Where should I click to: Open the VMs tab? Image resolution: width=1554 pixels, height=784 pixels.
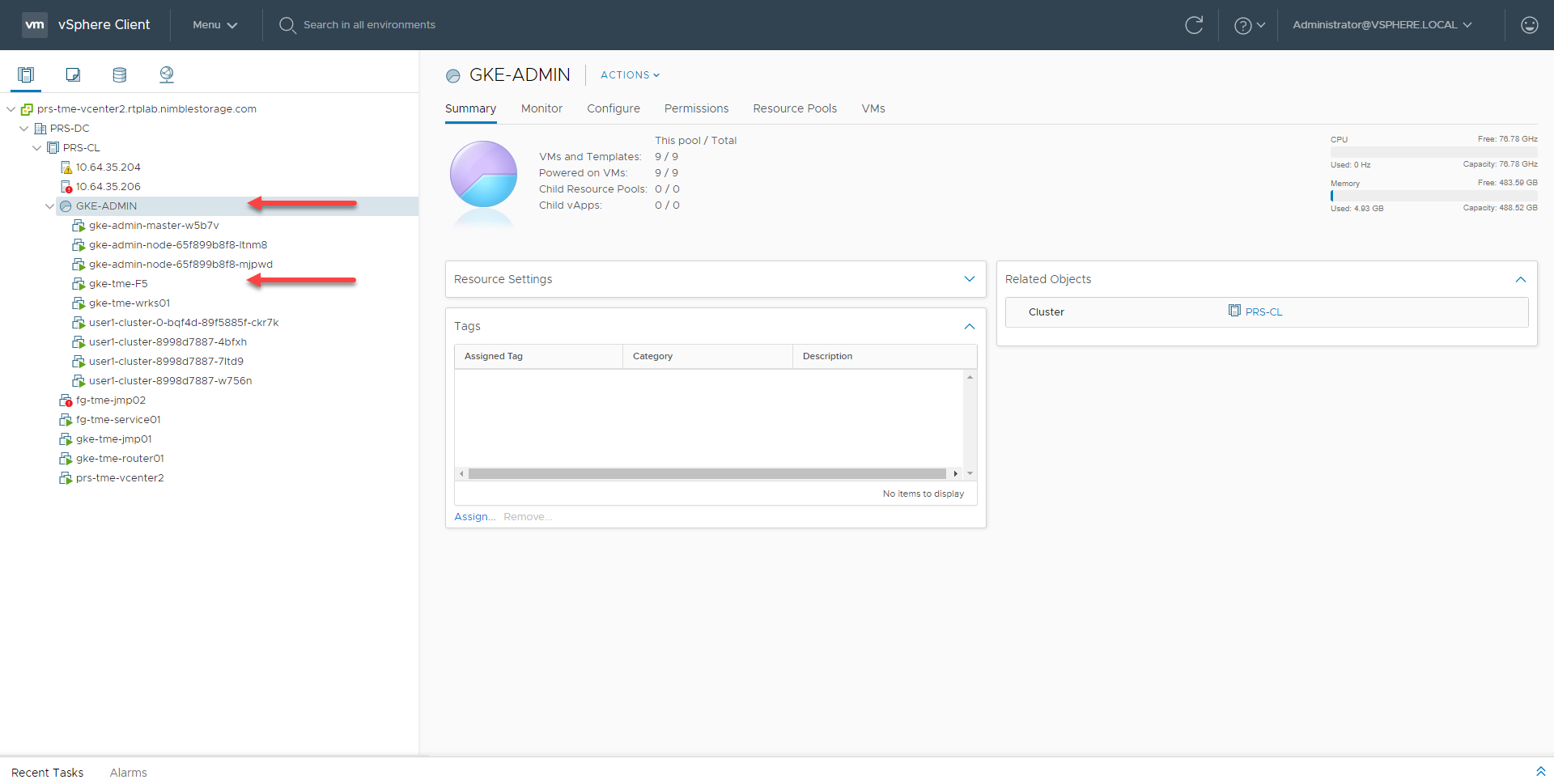(x=873, y=108)
